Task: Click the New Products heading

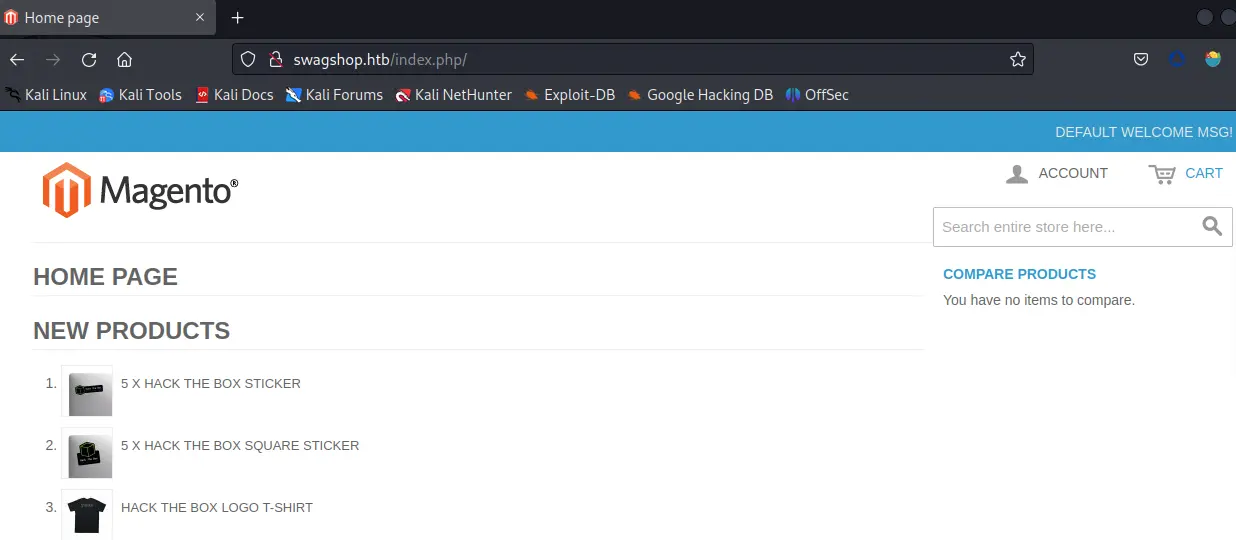Action: click(x=132, y=331)
